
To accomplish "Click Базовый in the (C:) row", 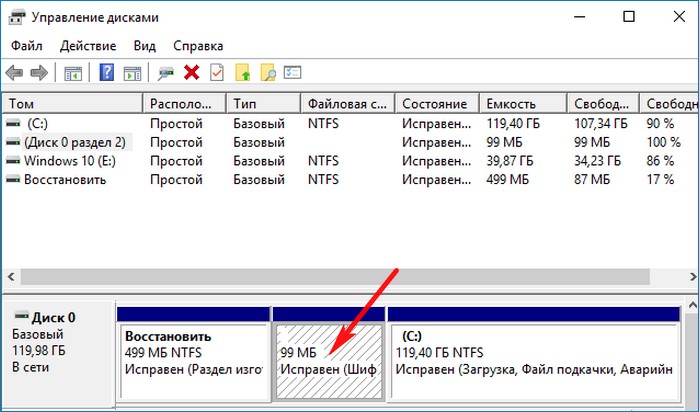I will coord(259,124).
